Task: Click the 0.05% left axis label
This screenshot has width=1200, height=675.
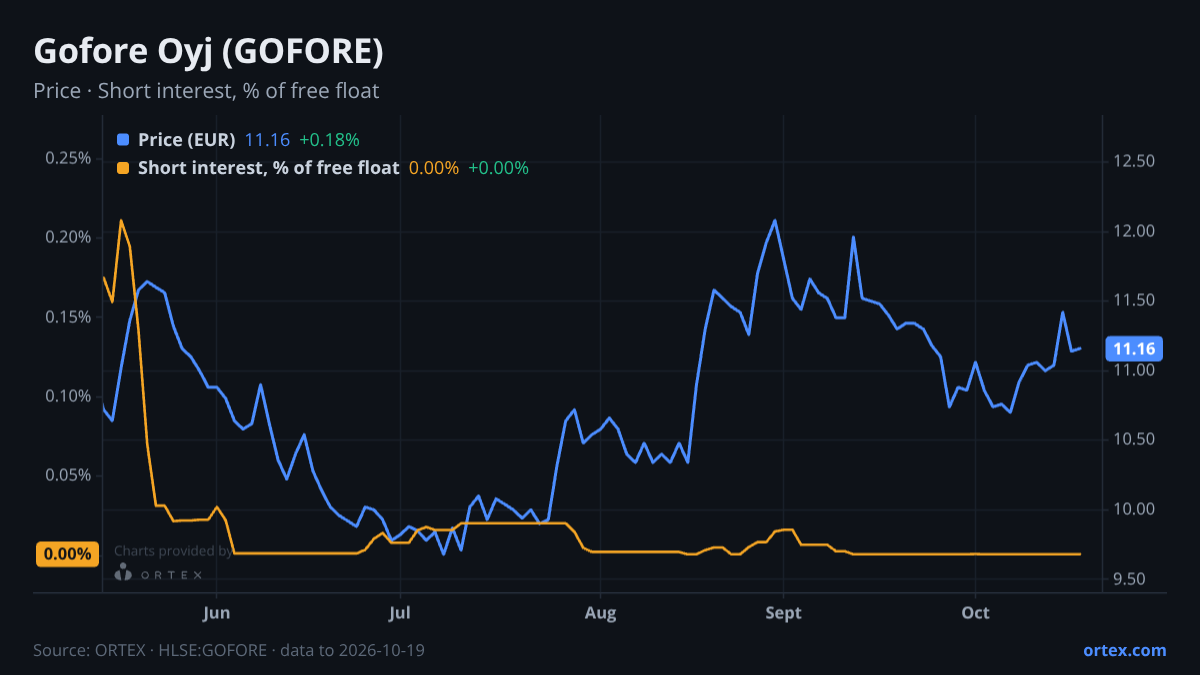Action: click(x=68, y=475)
